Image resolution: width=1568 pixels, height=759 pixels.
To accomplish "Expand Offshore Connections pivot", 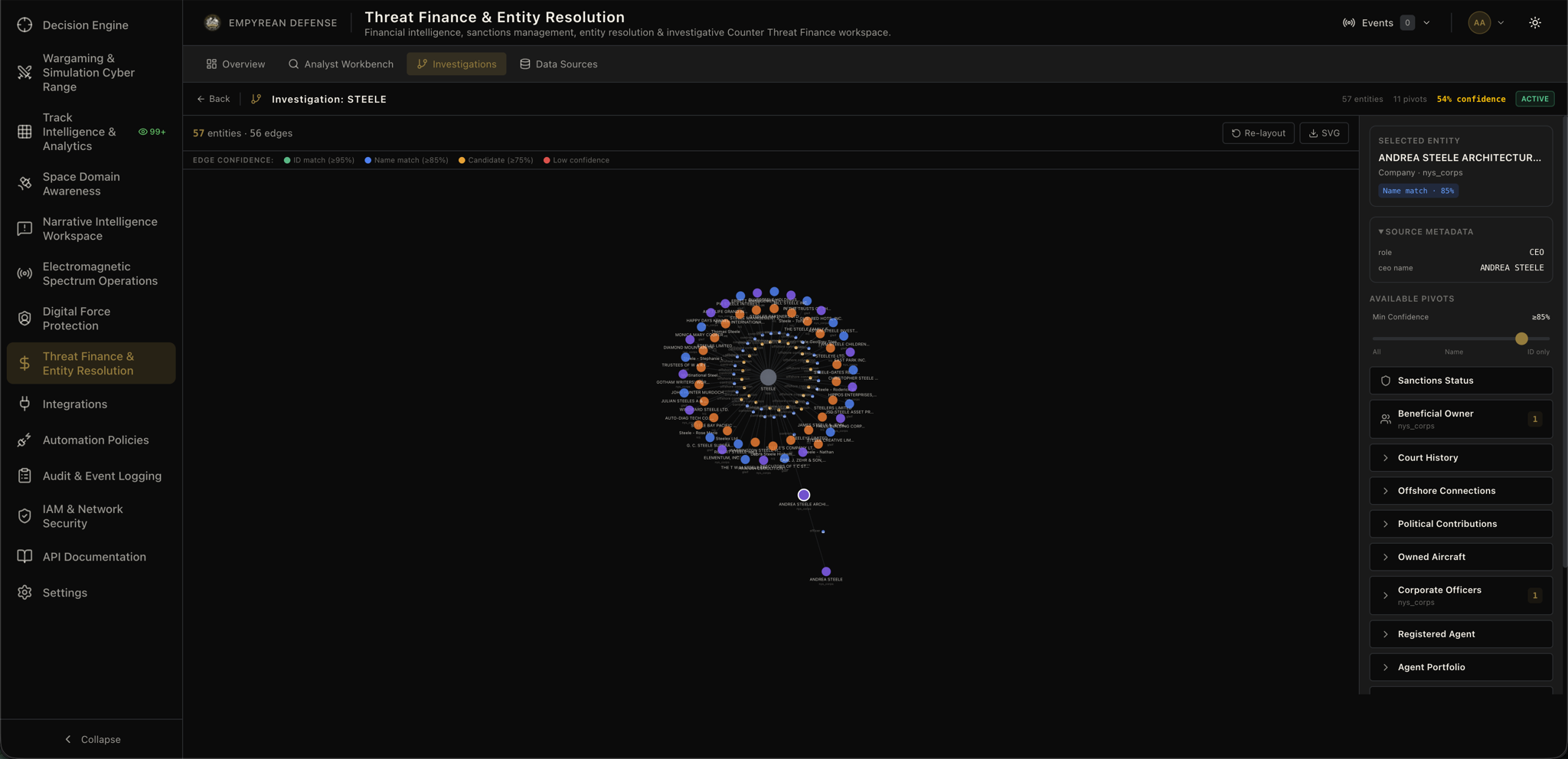I will (1460, 491).
